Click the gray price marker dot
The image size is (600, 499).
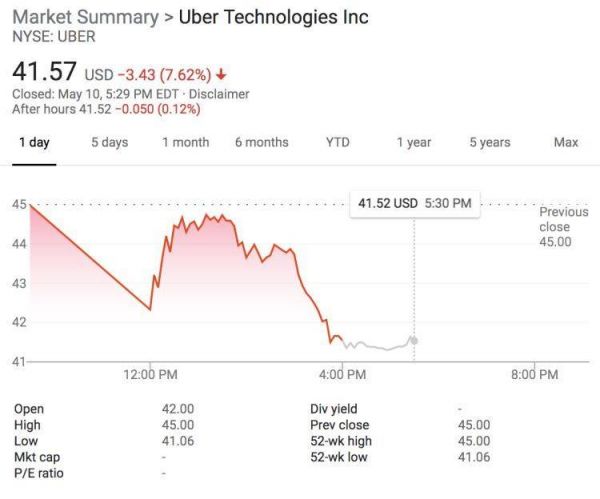click(414, 341)
